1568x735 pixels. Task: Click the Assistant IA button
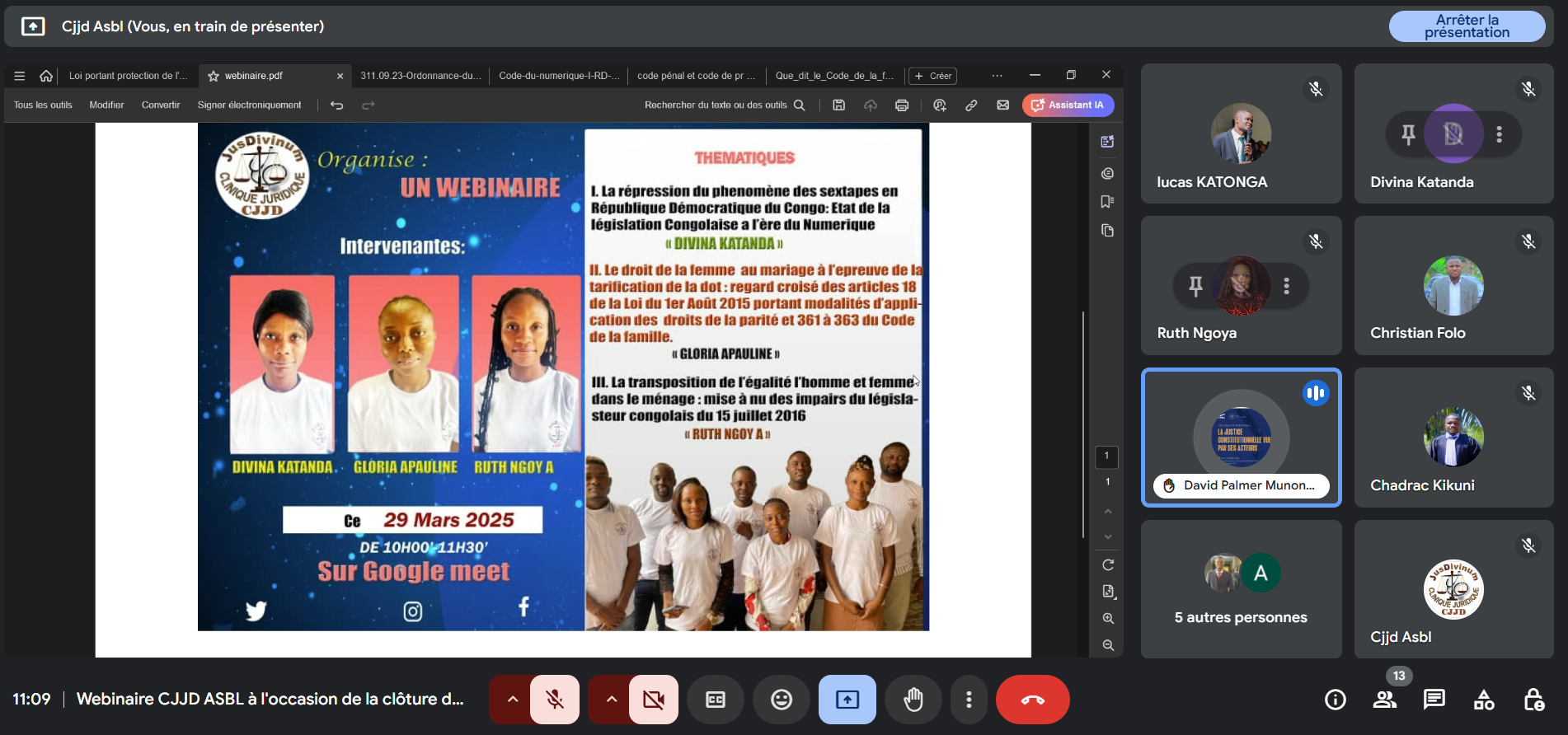coord(1068,105)
